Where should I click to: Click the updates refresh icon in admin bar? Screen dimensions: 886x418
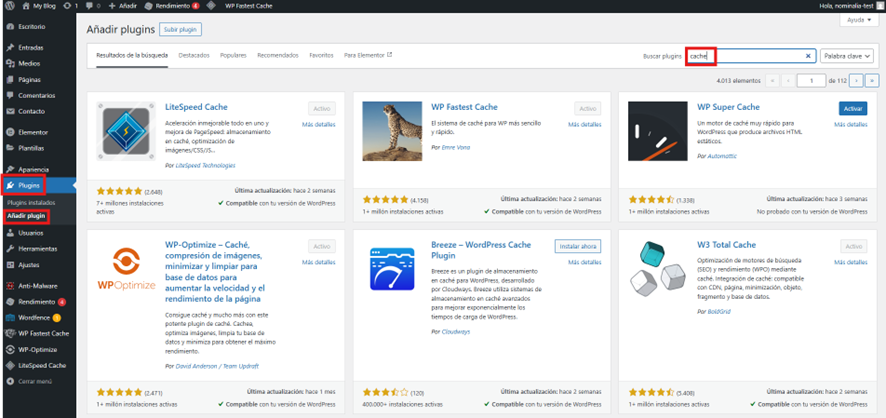[x=68, y=6]
